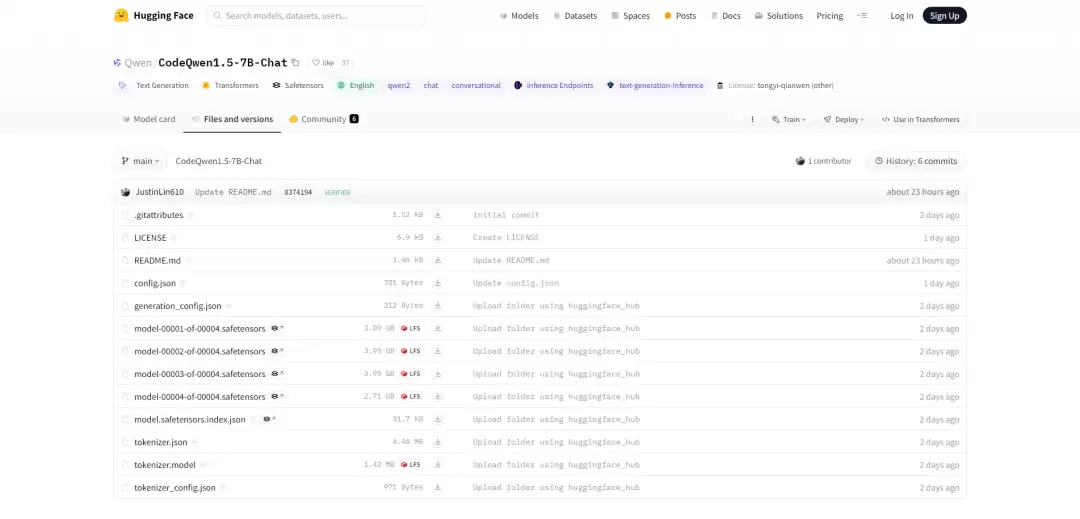
Task: Open safetensors viewer for model-00001-of-00004
Action: [x=277, y=329]
